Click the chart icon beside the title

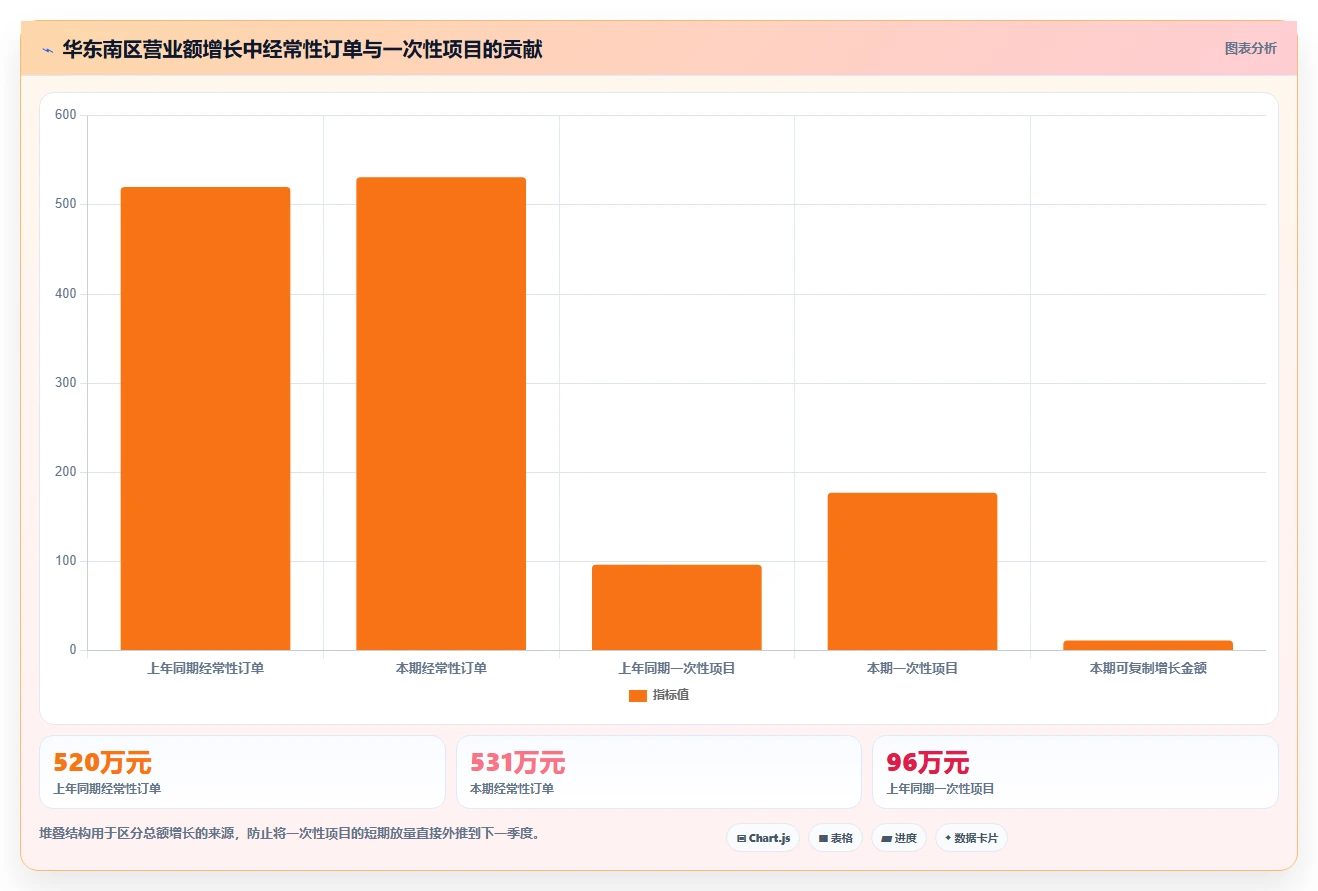[47, 50]
